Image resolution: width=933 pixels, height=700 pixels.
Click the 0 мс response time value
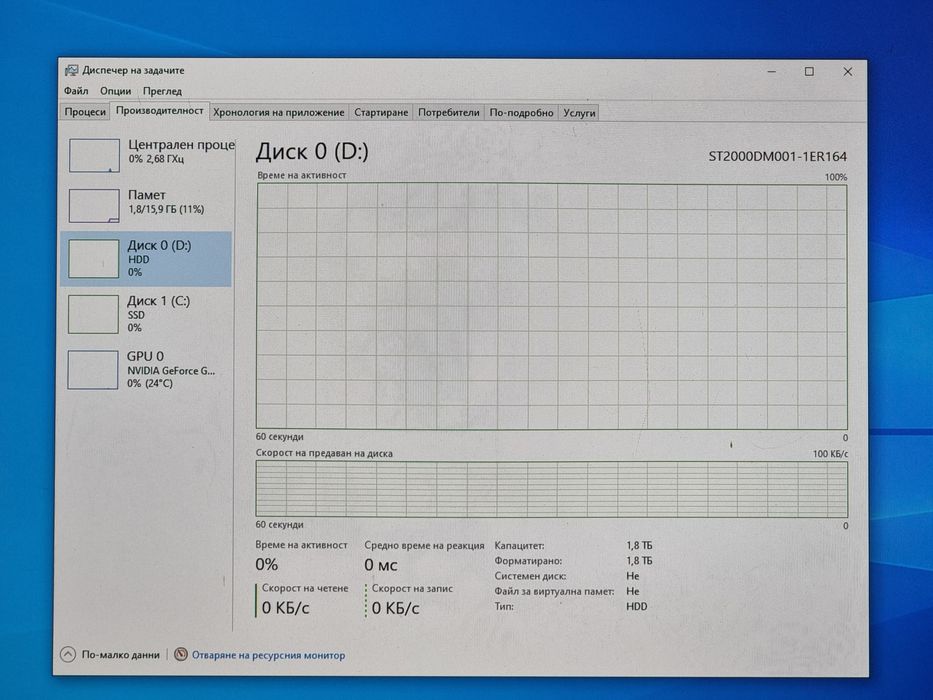(380, 565)
